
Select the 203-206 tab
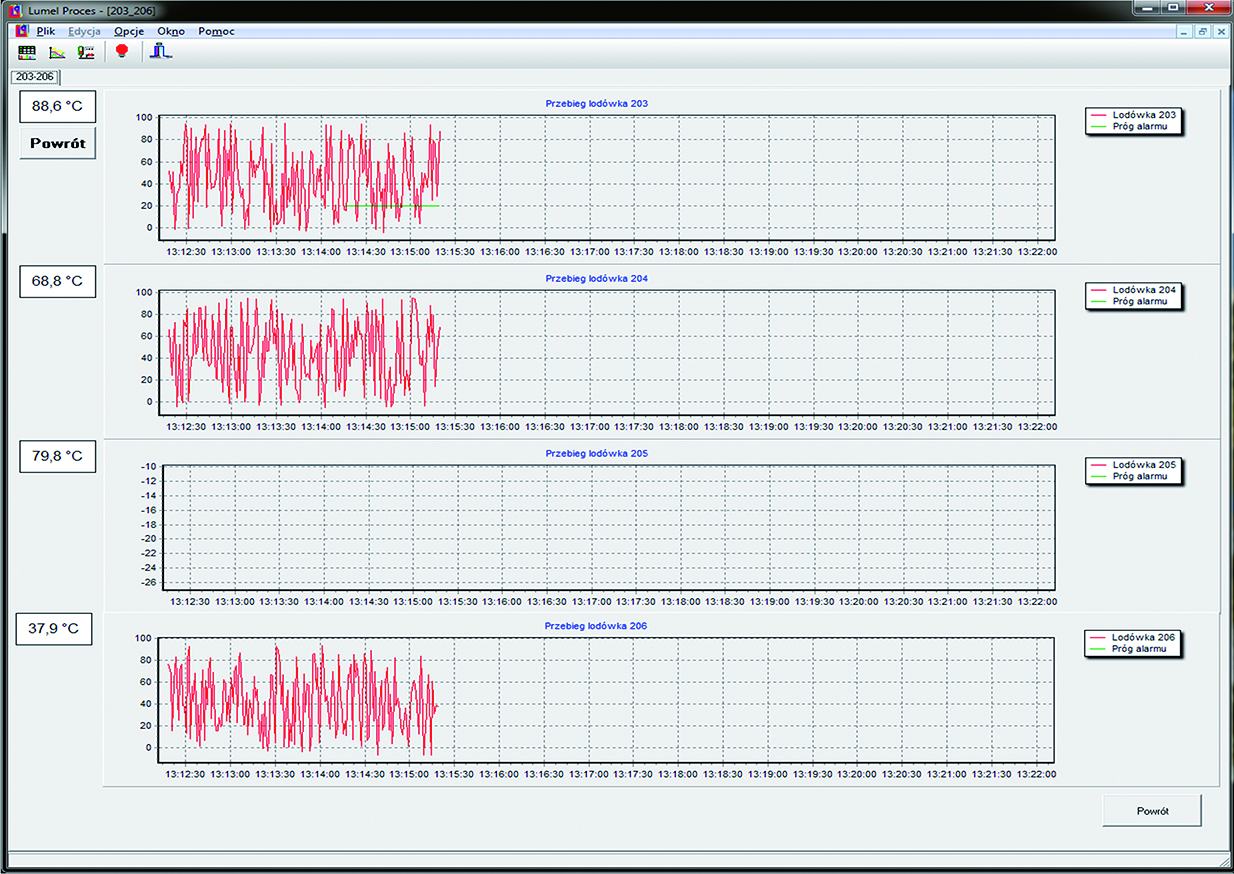[35, 77]
